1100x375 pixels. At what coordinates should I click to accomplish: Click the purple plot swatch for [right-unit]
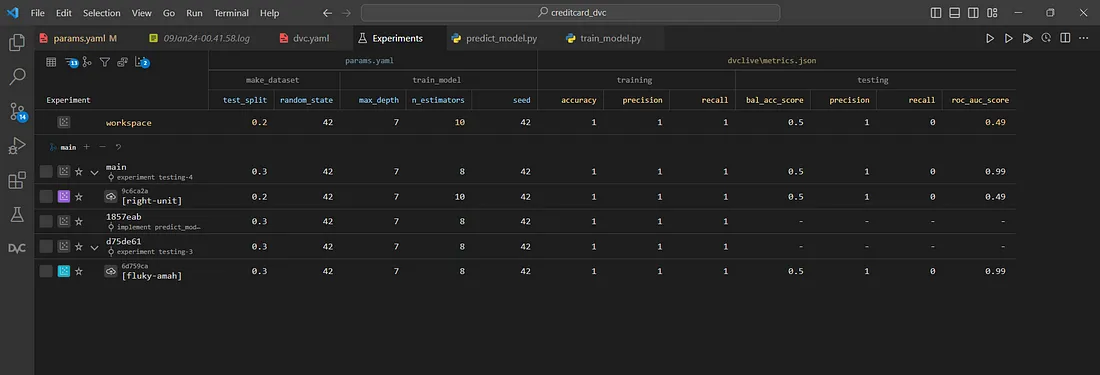pos(64,196)
